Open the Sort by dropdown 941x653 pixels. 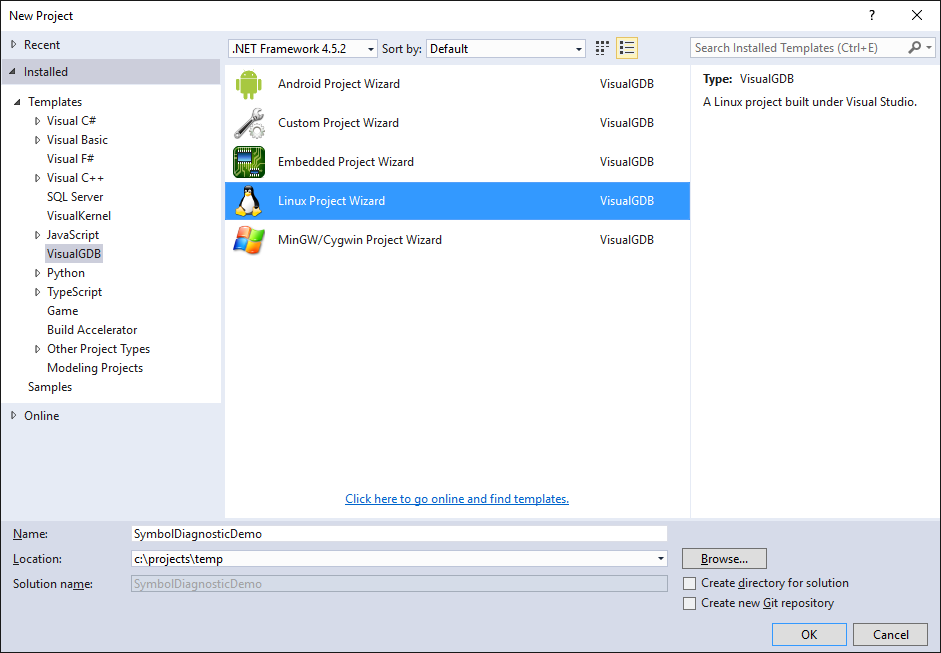click(x=505, y=49)
